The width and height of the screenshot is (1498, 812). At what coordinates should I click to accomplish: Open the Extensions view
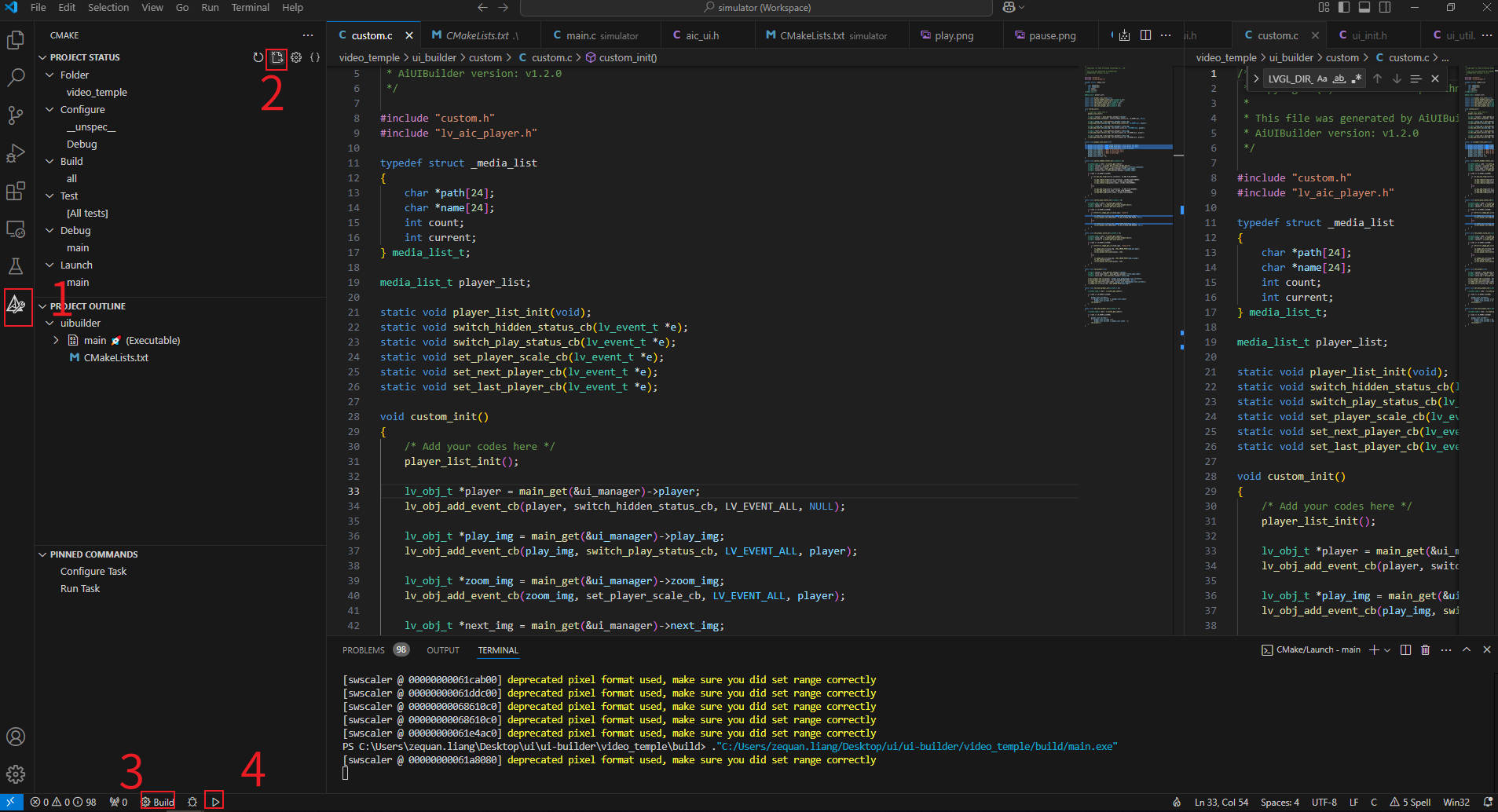point(16,191)
